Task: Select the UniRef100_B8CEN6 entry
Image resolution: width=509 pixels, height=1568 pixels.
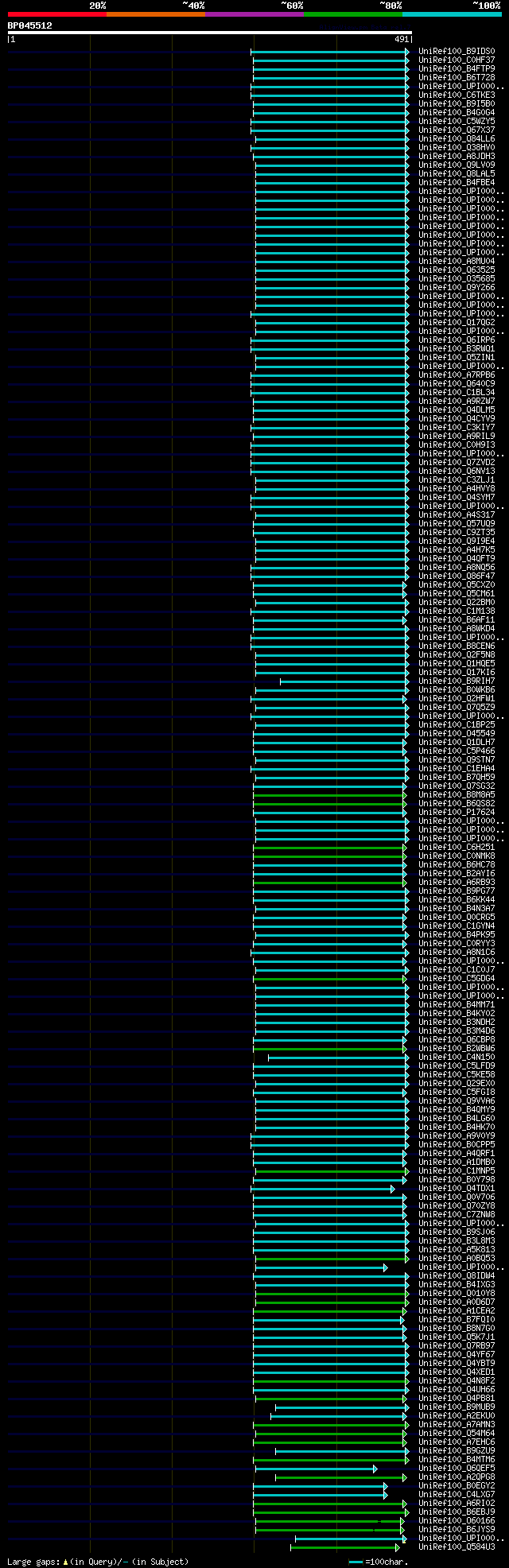Action: tap(457, 646)
